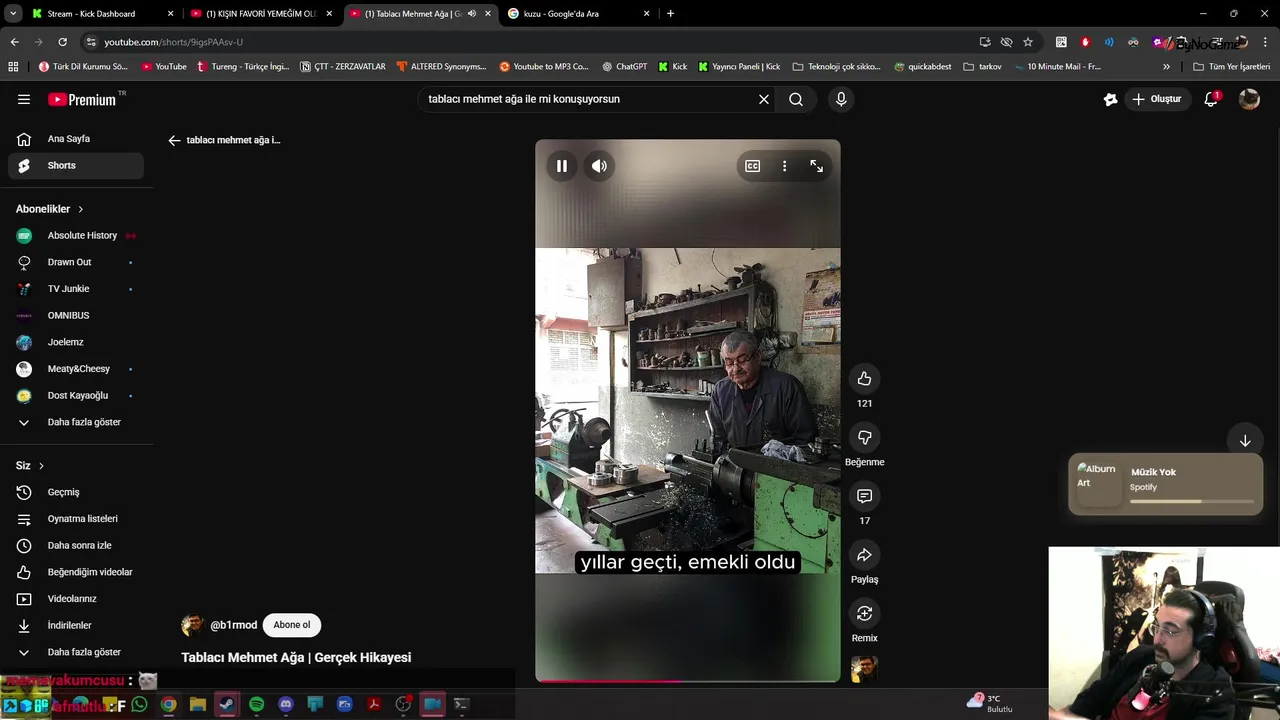Click the Spotify widget progress bar
The height and width of the screenshot is (720, 1280).
click(x=1192, y=501)
